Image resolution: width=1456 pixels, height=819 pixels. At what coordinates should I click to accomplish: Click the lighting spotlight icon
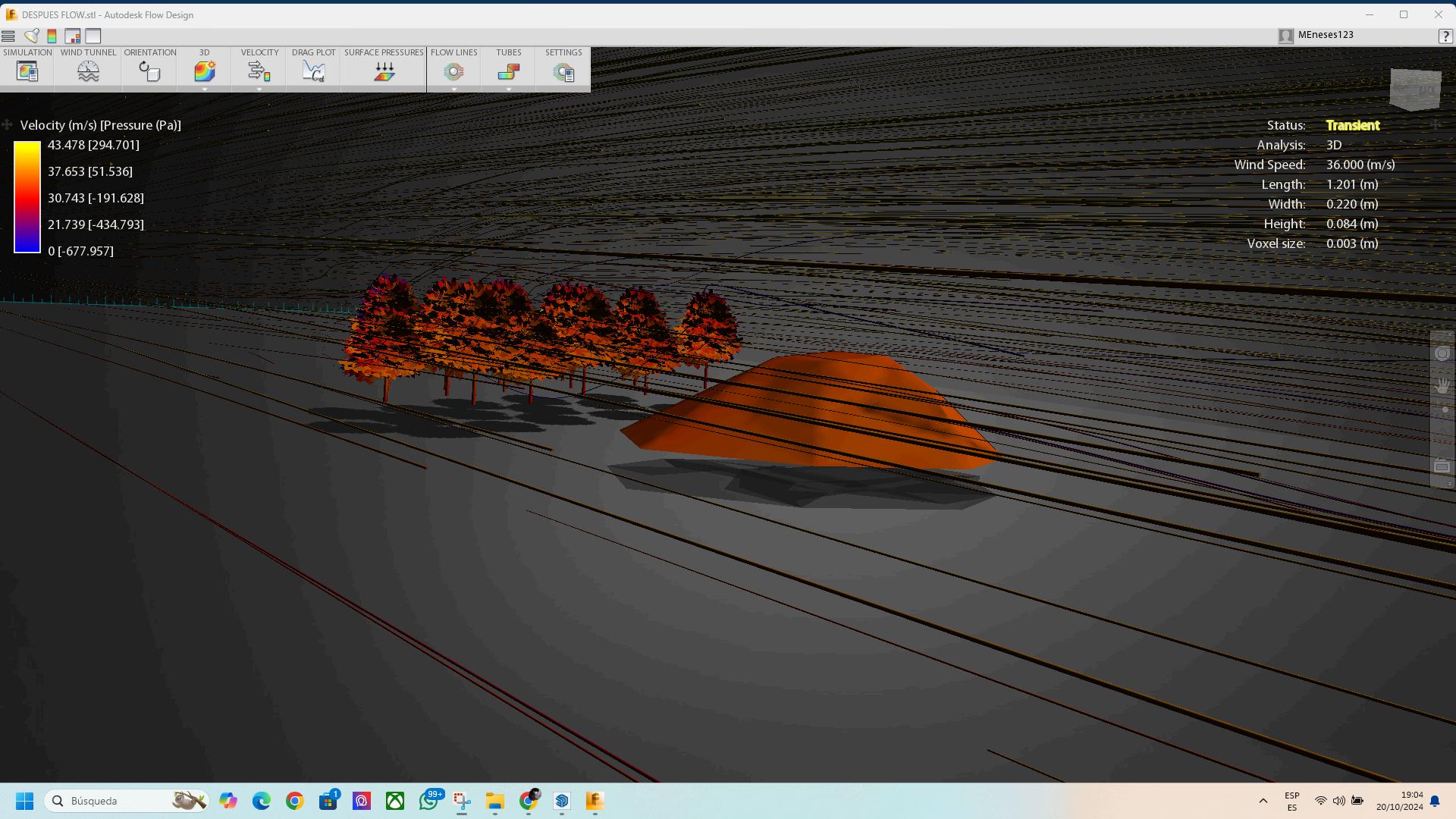32,36
